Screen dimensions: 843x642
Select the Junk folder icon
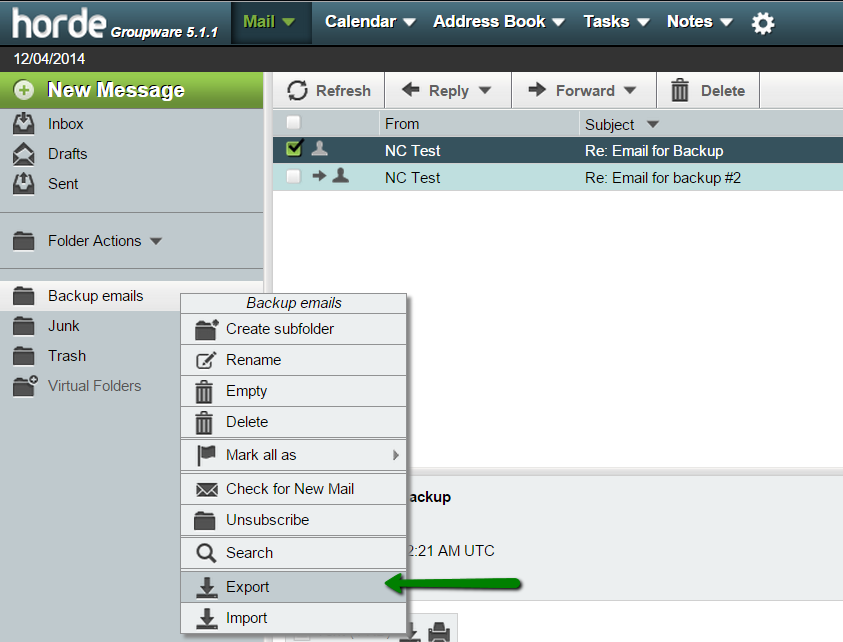pos(23,325)
